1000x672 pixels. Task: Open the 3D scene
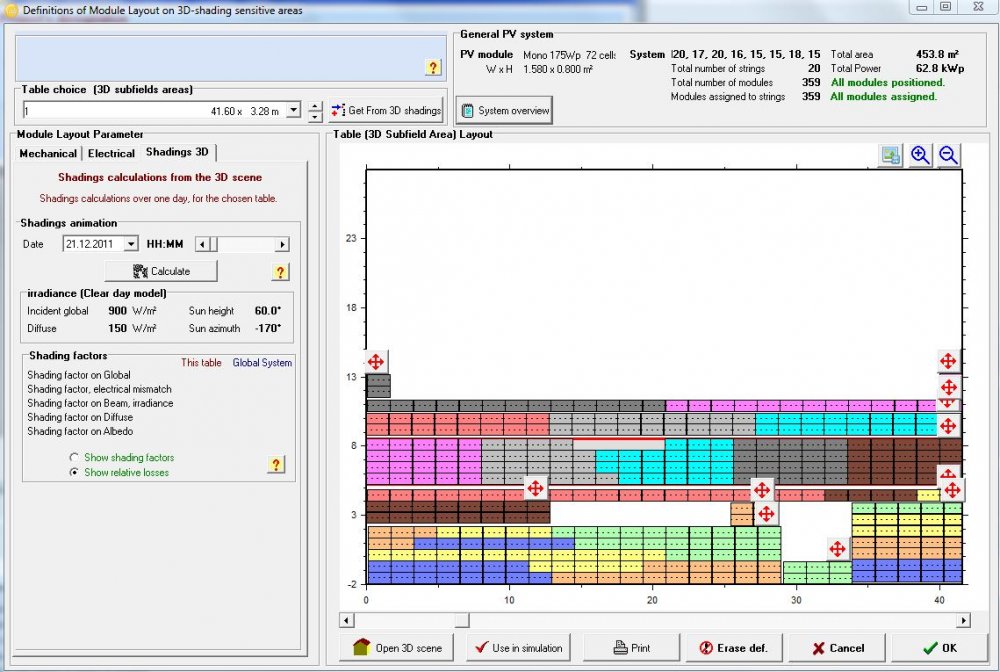(396, 647)
